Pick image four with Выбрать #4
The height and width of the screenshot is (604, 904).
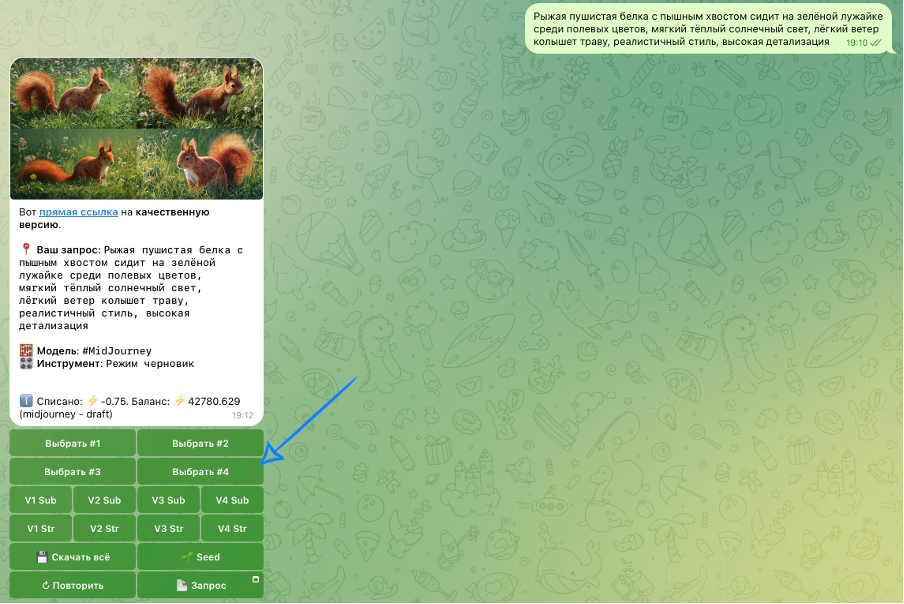(x=200, y=472)
